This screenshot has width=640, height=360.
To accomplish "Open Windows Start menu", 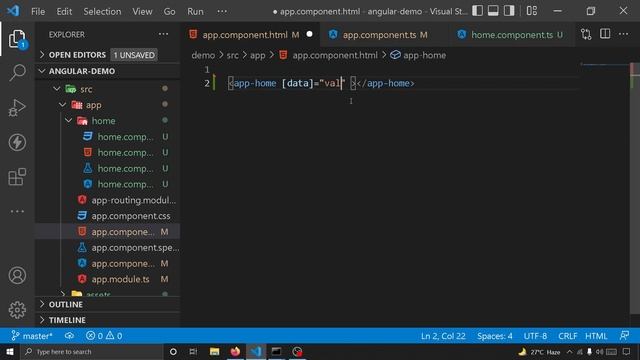I will [x=10, y=351].
